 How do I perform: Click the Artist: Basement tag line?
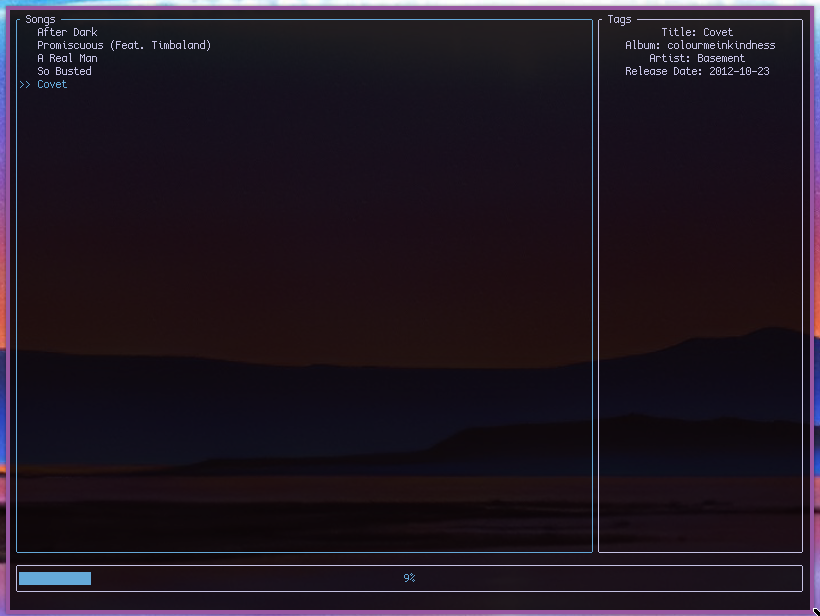[697, 59]
